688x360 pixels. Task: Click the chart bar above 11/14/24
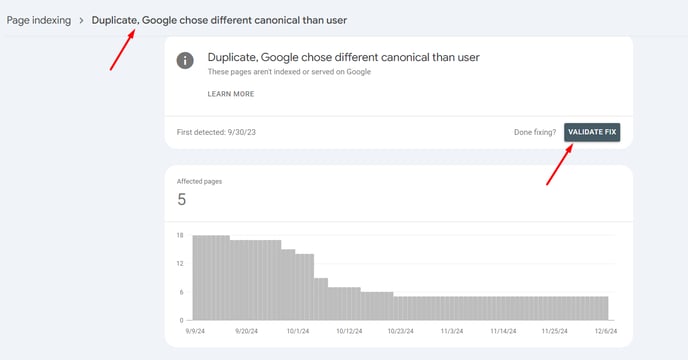503,308
